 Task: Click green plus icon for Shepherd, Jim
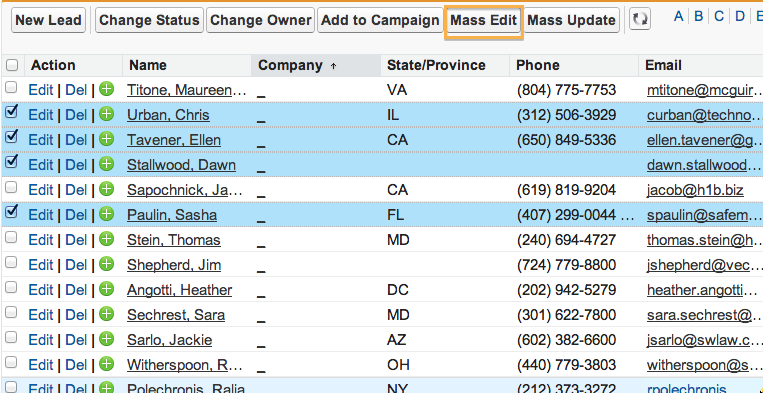(107, 264)
